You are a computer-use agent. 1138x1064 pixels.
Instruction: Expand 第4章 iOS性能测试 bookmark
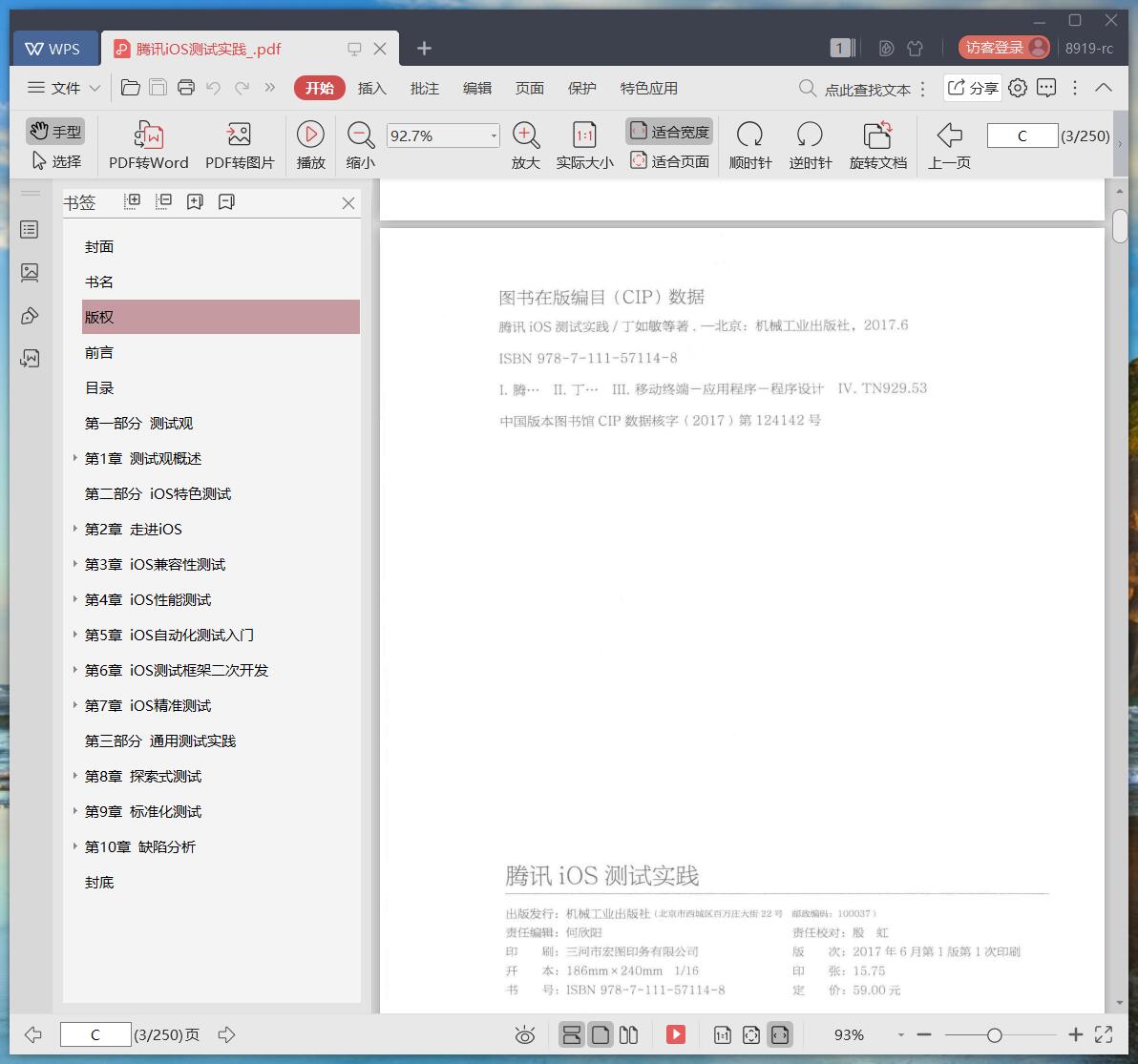[74, 599]
